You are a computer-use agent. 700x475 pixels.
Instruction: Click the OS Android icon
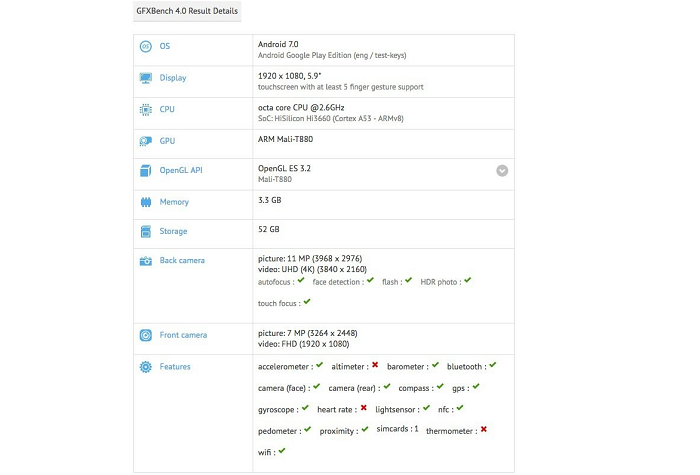(x=146, y=46)
